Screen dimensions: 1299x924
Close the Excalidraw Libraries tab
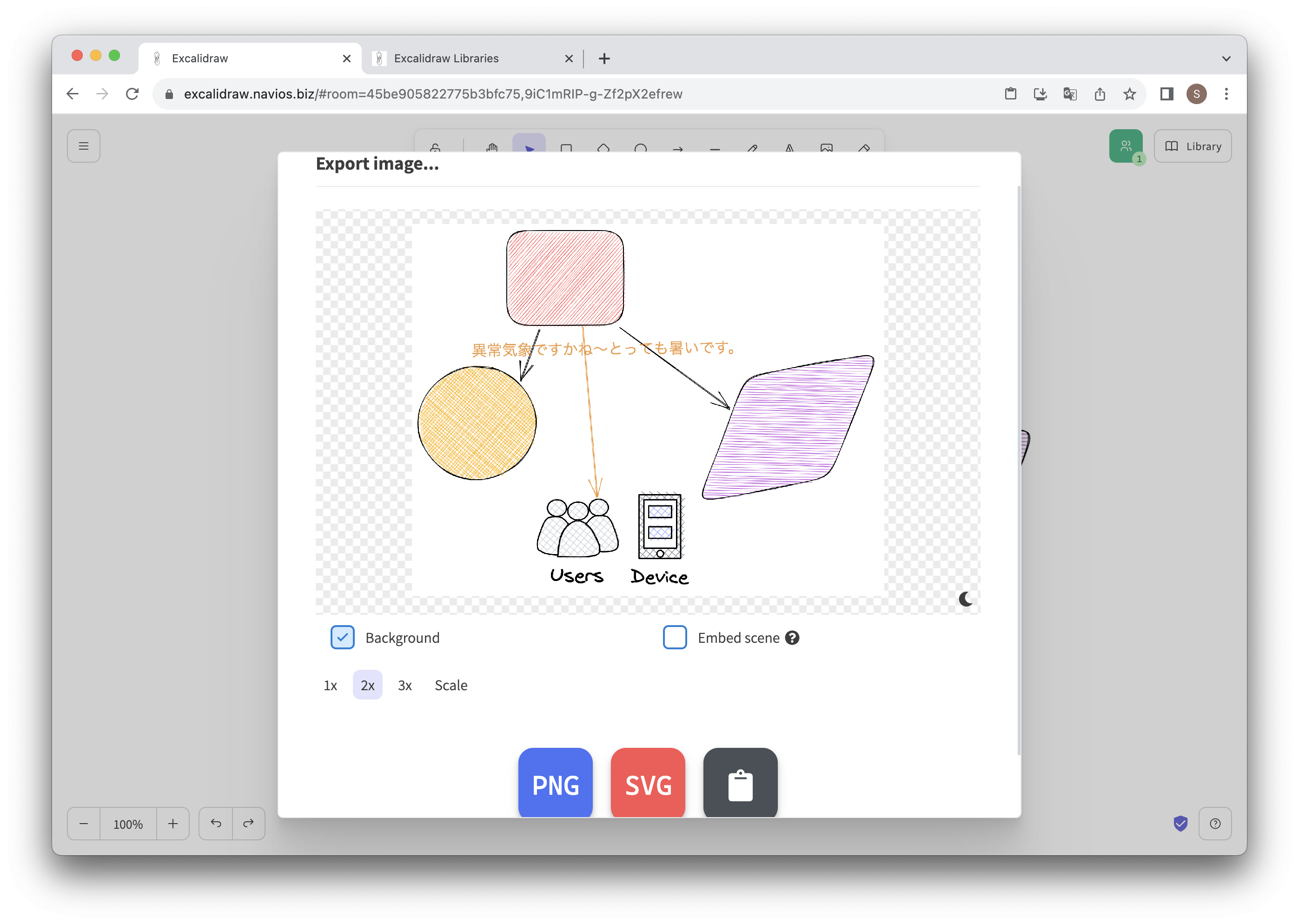[x=569, y=59]
